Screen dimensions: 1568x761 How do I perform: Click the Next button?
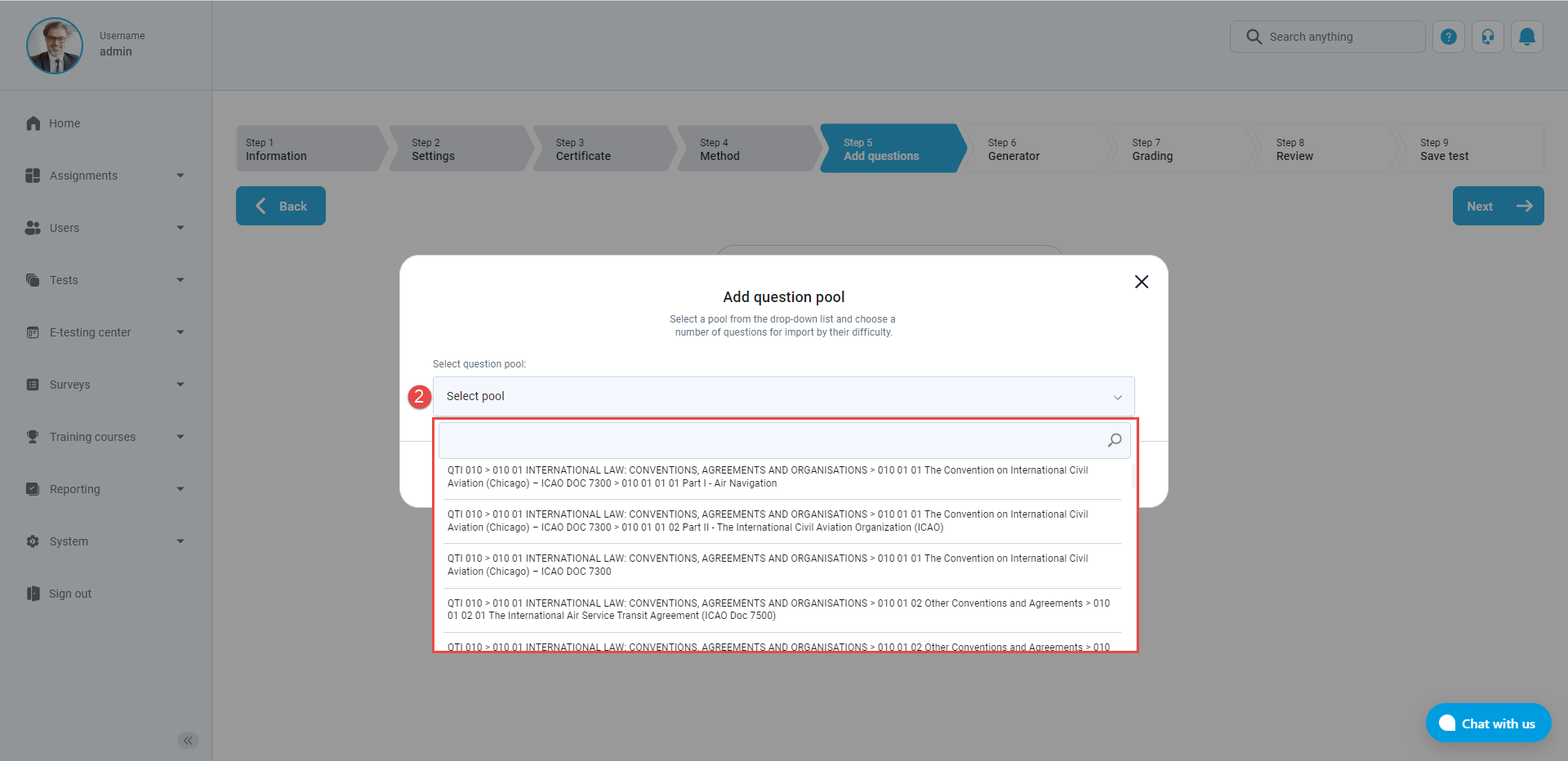coord(1499,206)
